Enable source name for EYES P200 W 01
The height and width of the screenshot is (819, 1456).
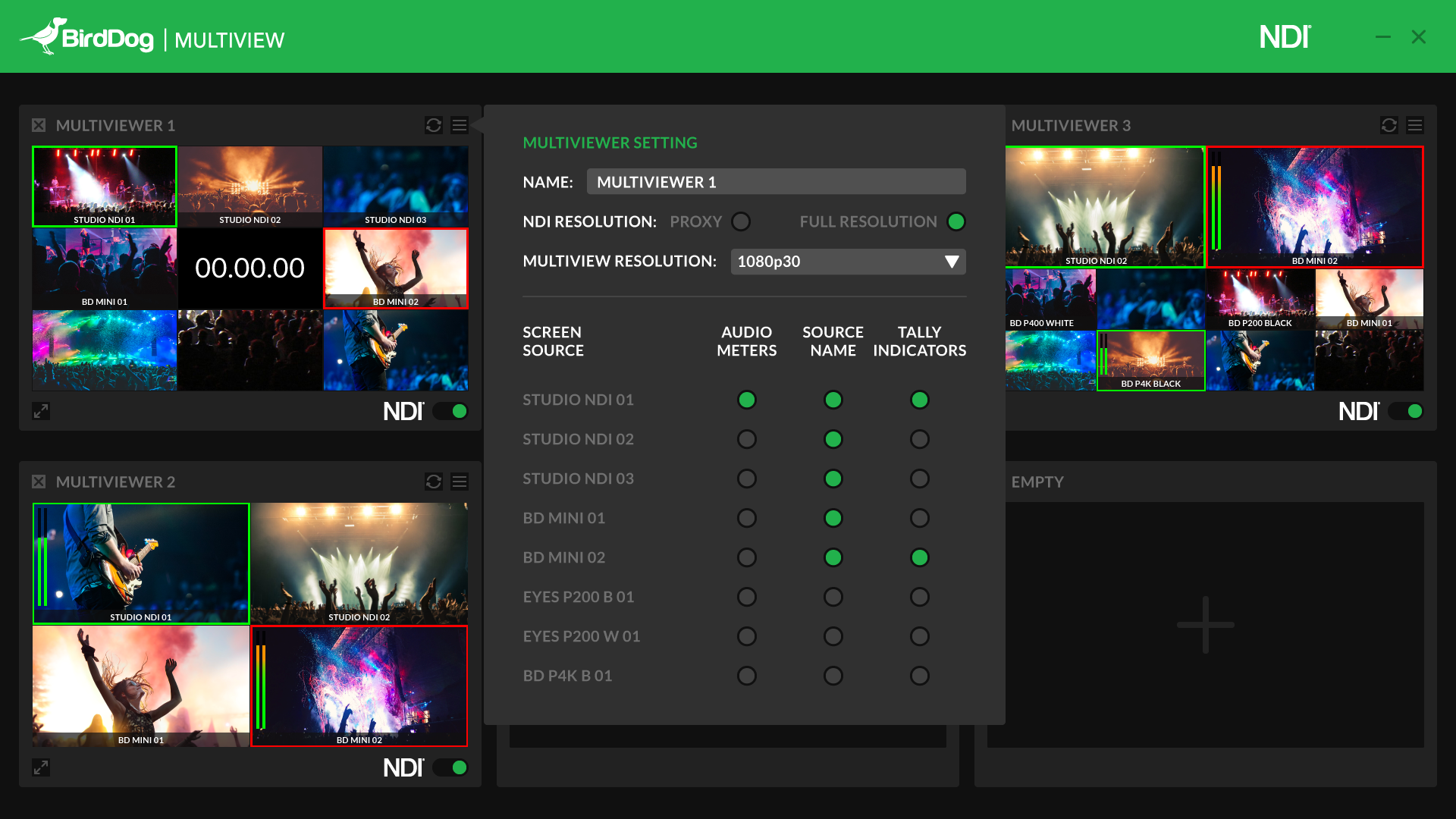833,636
